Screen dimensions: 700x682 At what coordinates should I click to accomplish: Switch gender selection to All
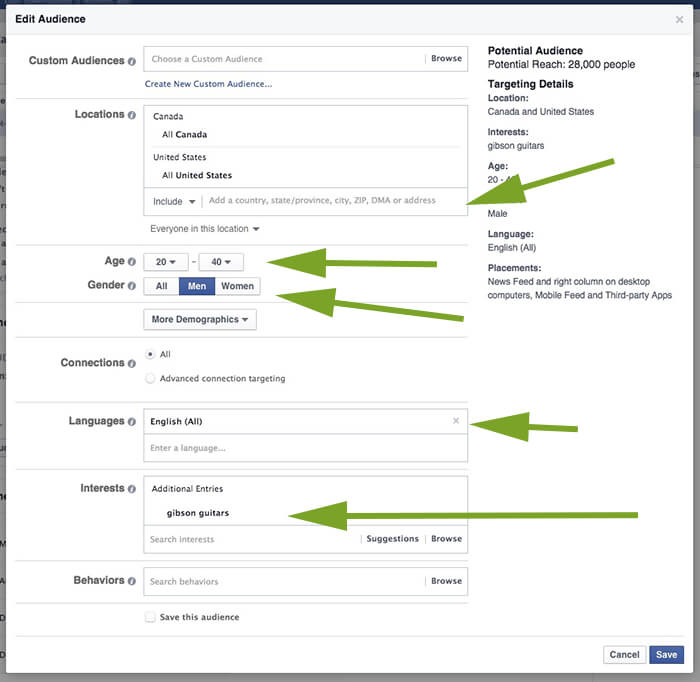click(161, 286)
